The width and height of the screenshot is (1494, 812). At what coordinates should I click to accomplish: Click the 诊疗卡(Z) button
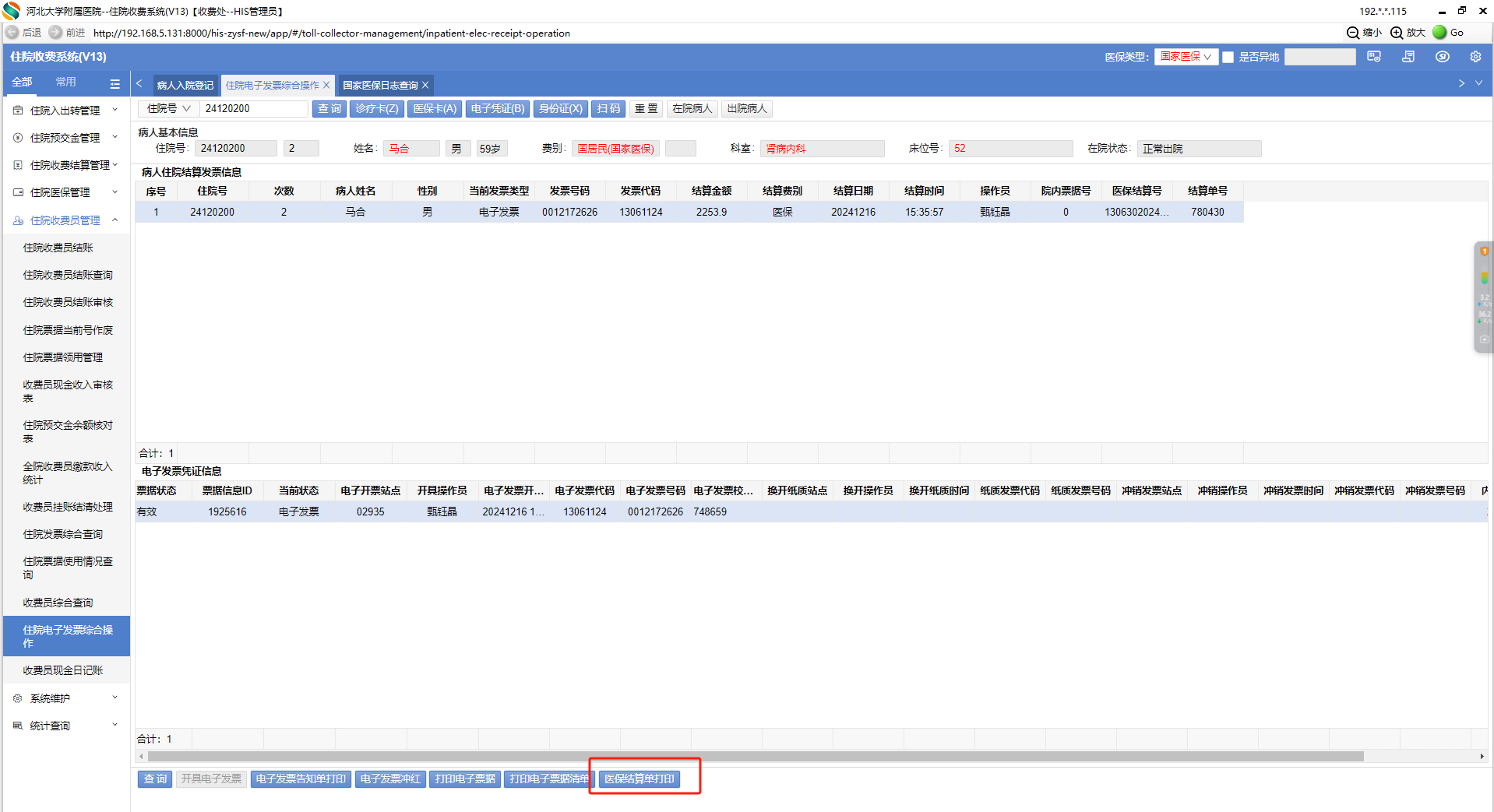(x=377, y=109)
